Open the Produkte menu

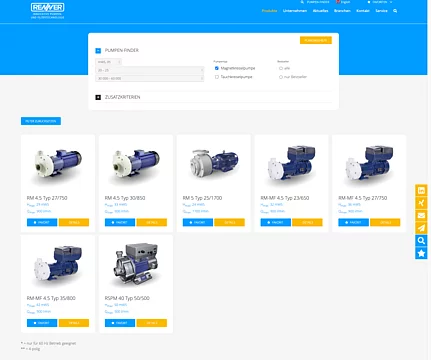pos(269,11)
